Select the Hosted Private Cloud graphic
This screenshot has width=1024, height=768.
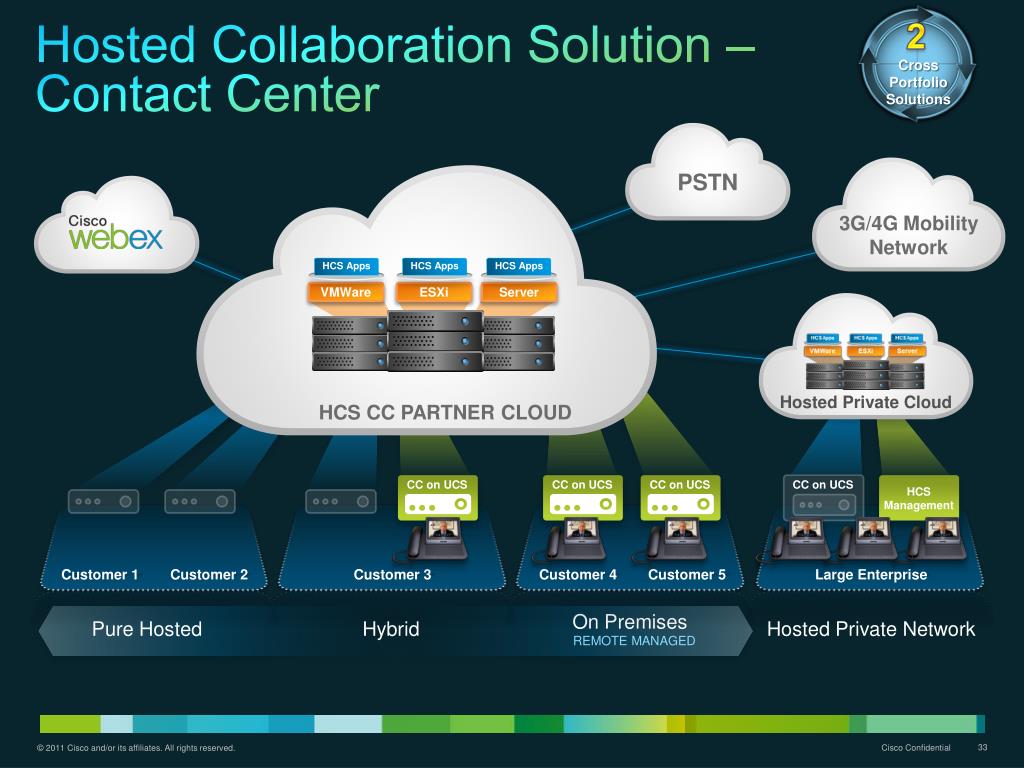[x=865, y=357]
